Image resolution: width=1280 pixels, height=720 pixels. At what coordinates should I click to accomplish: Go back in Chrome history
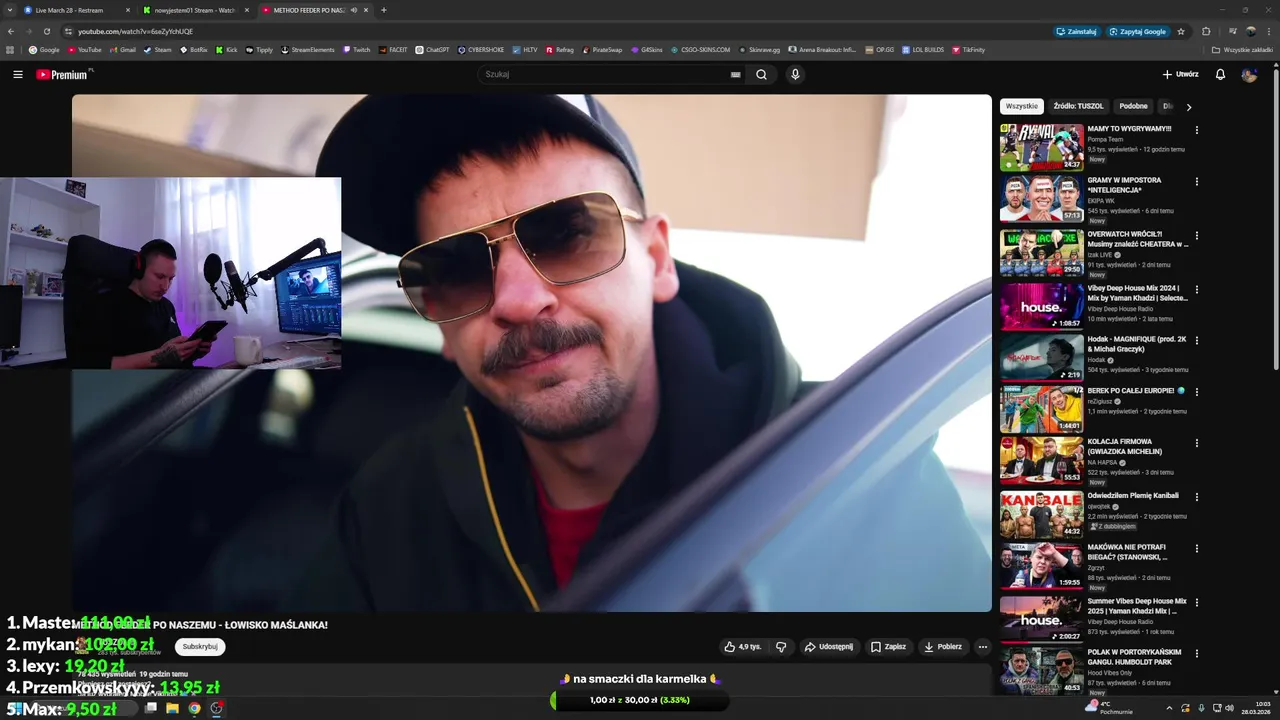pyautogui.click(x=11, y=31)
